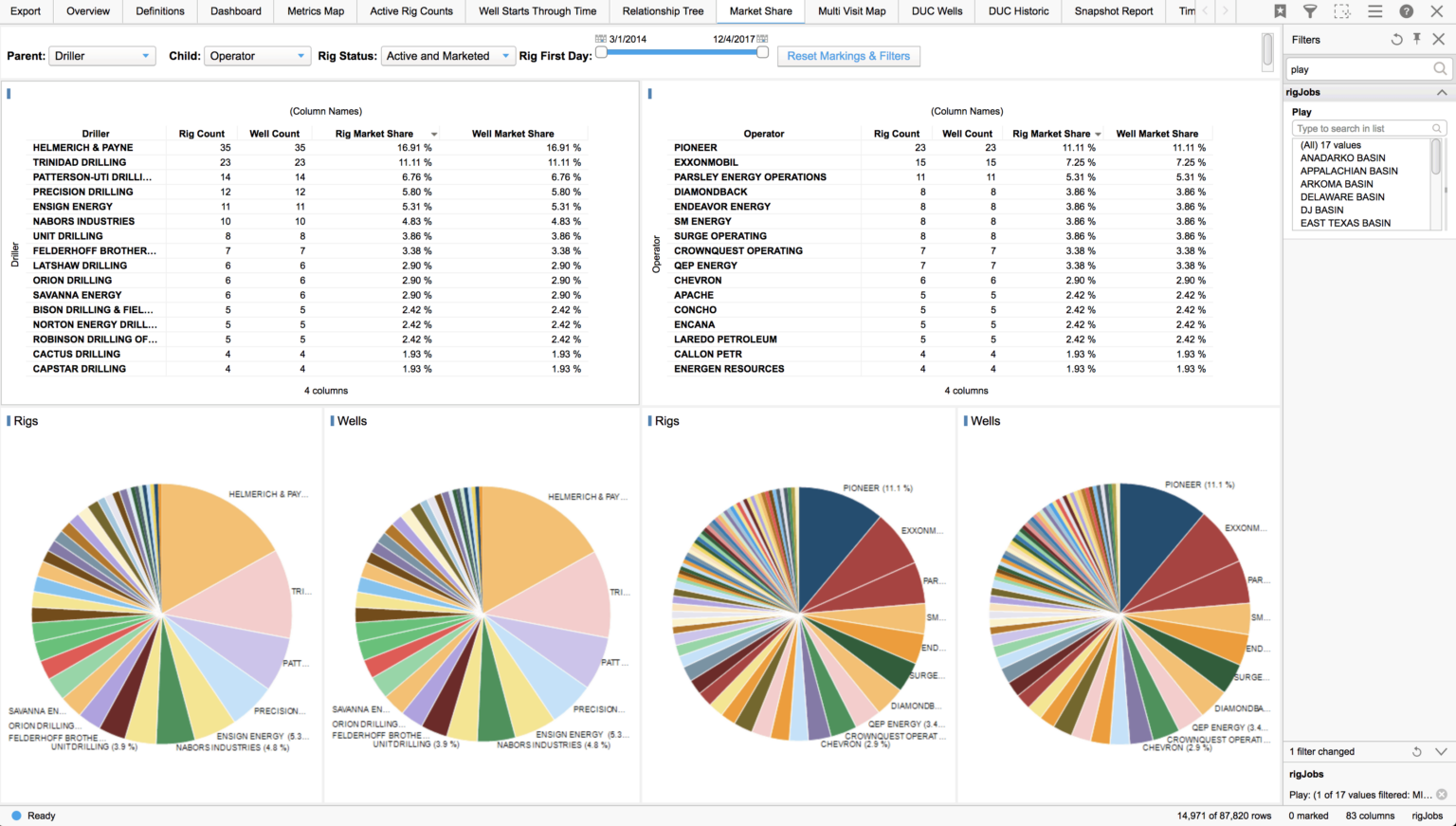Reset filters using the circular arrow icon
This screenshot has width=1456, height=826.
click(x=1396, y=39)
